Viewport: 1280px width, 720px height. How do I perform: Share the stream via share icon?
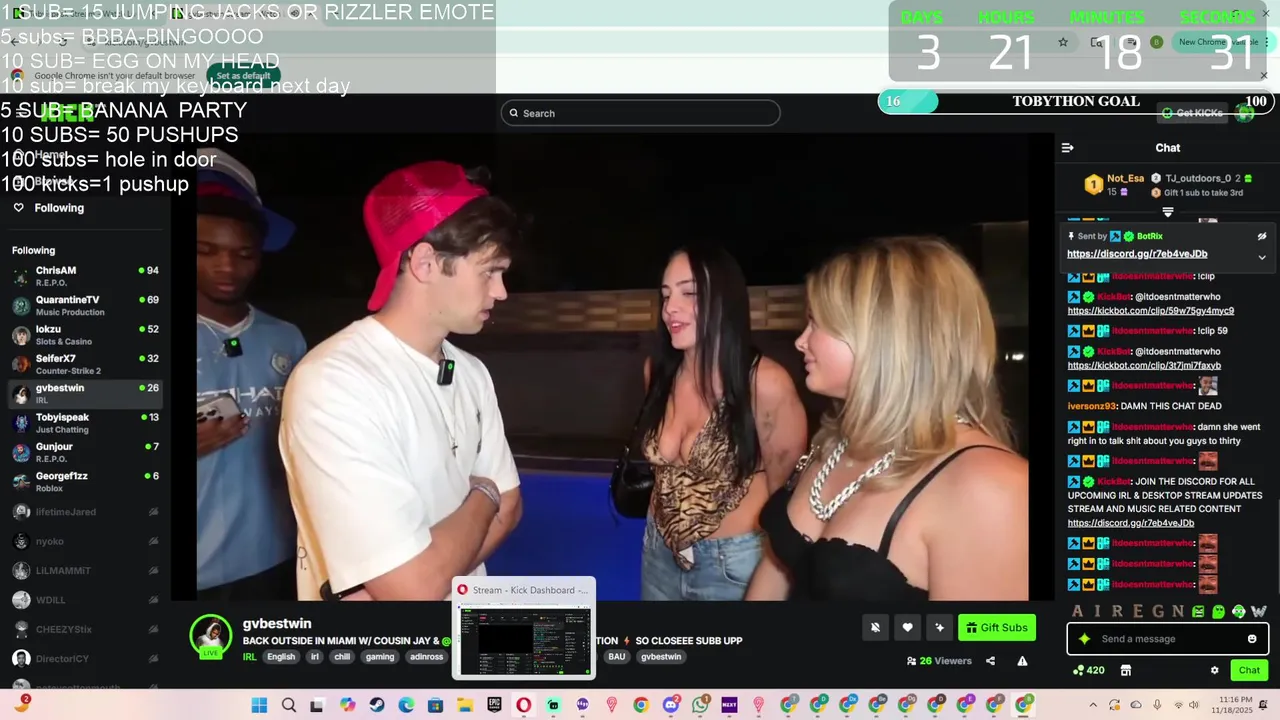pos(990,661)
